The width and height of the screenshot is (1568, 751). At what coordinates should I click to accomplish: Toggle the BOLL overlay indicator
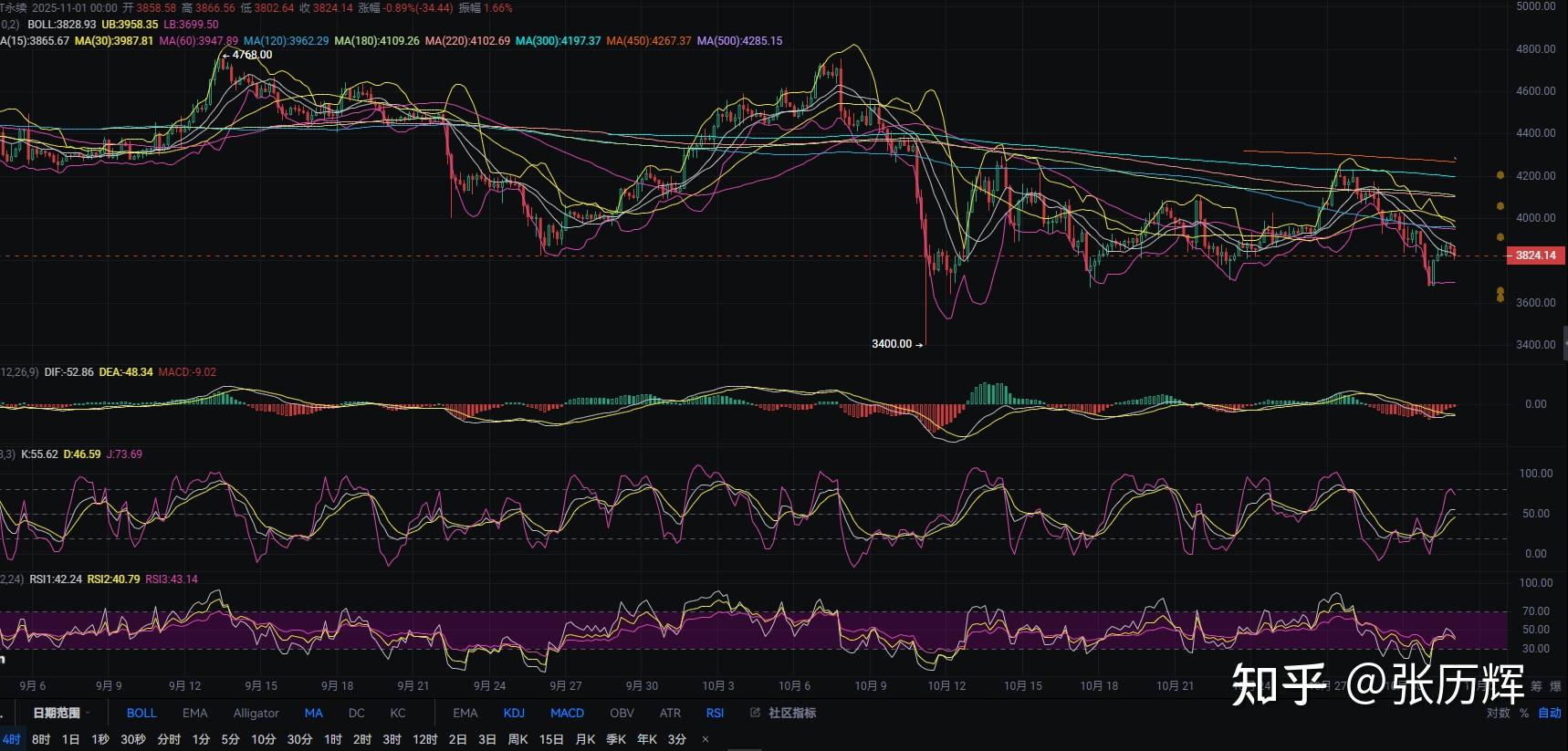coord(141,713)
